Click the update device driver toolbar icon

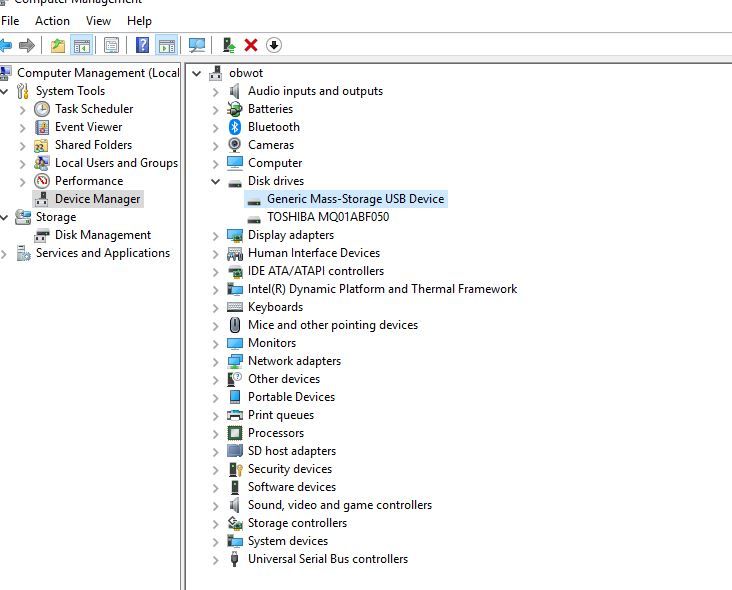(229, 45)
